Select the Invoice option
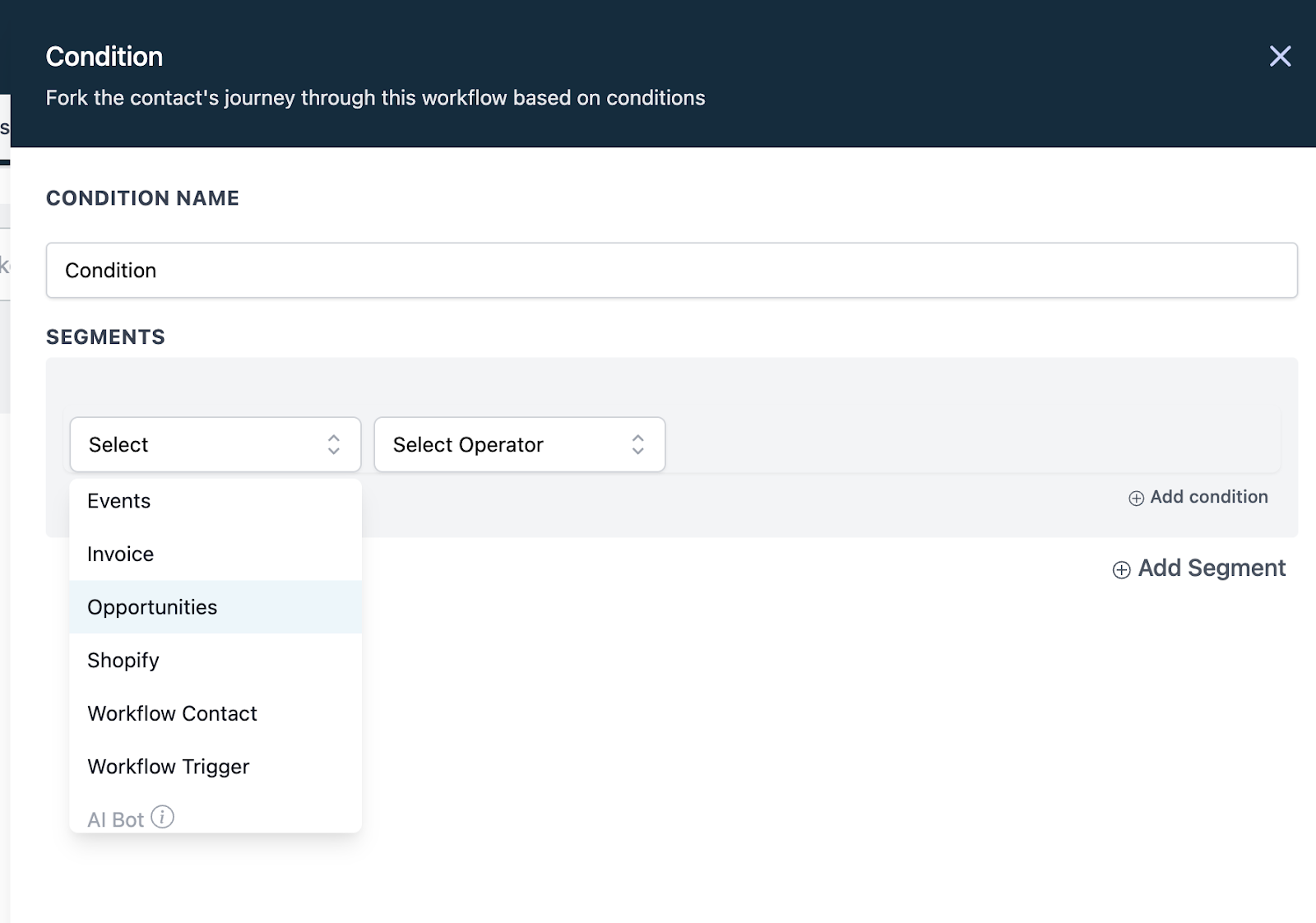 [121, 554]
